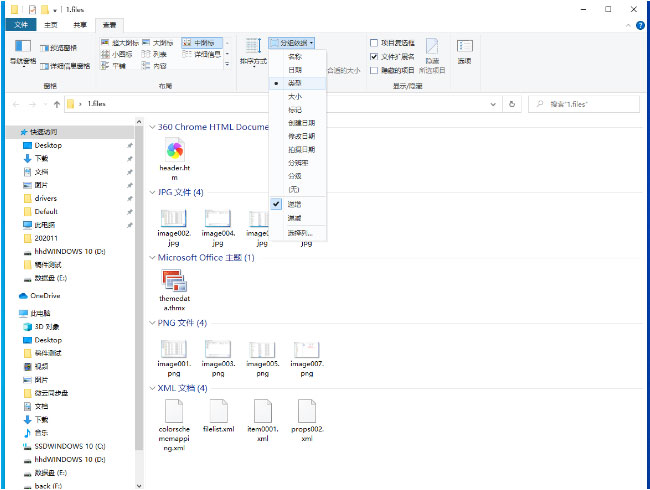Toggle the 详细信息窗格 details pane

[x=65, y=66]
